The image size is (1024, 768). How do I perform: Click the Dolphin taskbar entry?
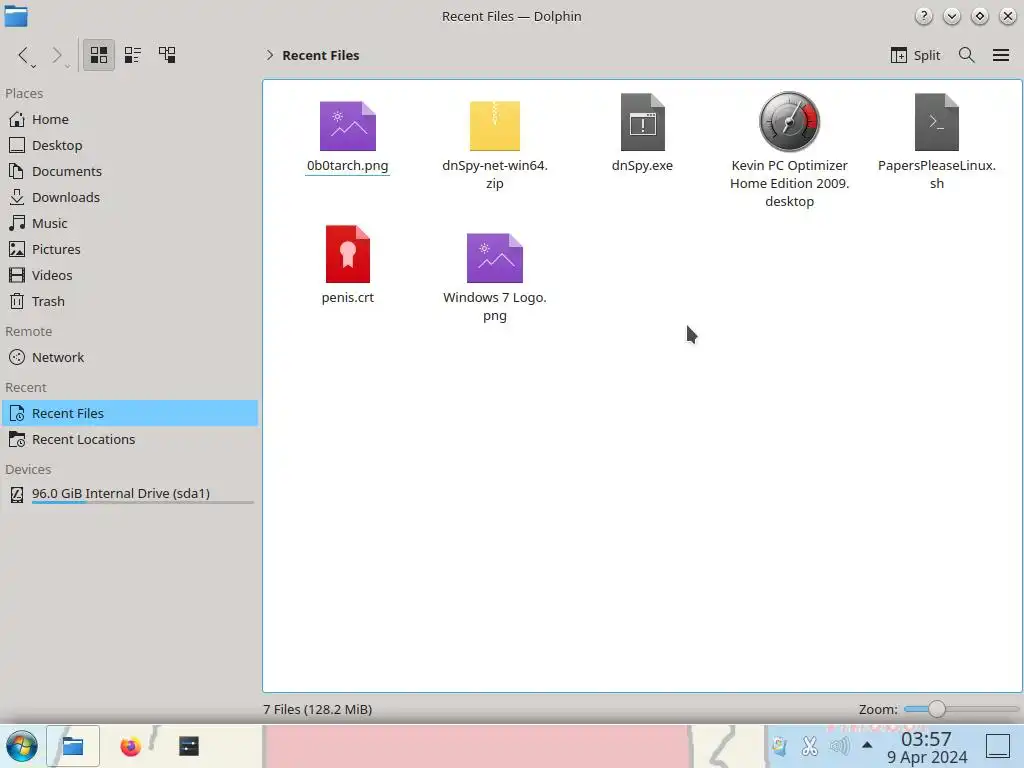(73, 746)
